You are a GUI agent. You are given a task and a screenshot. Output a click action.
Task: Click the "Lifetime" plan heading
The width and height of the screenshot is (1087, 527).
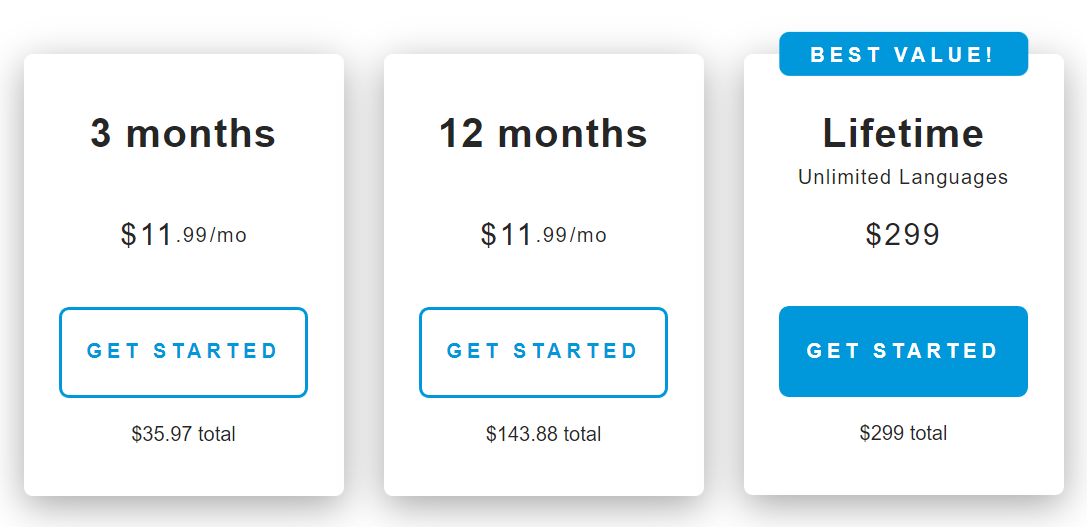(903, 133)
